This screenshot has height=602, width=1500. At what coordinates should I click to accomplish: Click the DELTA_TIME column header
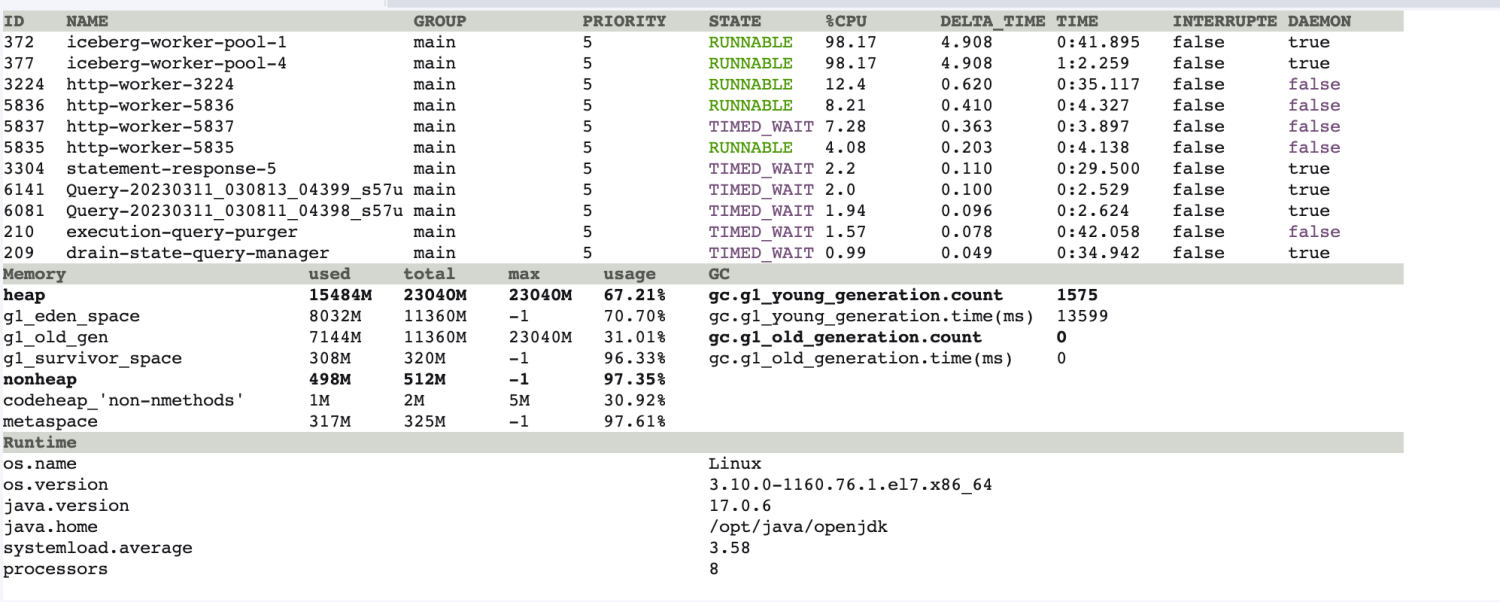(x=992, y=21)
